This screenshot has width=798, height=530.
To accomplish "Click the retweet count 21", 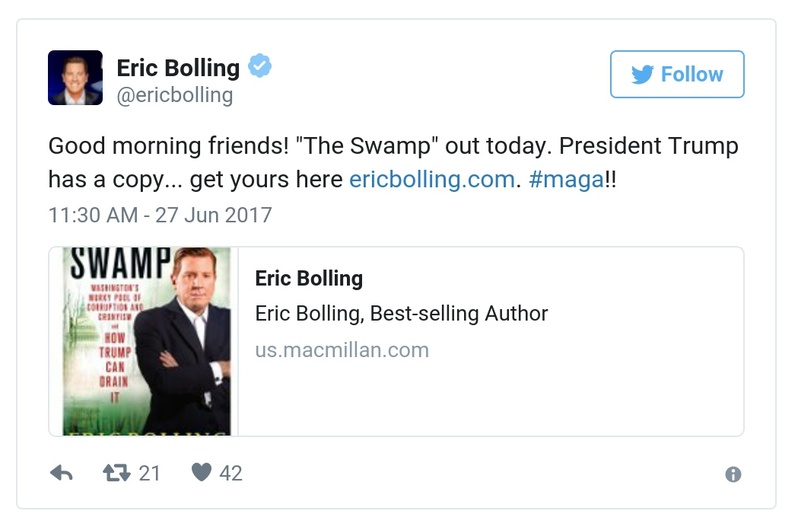I will (149, 473).
